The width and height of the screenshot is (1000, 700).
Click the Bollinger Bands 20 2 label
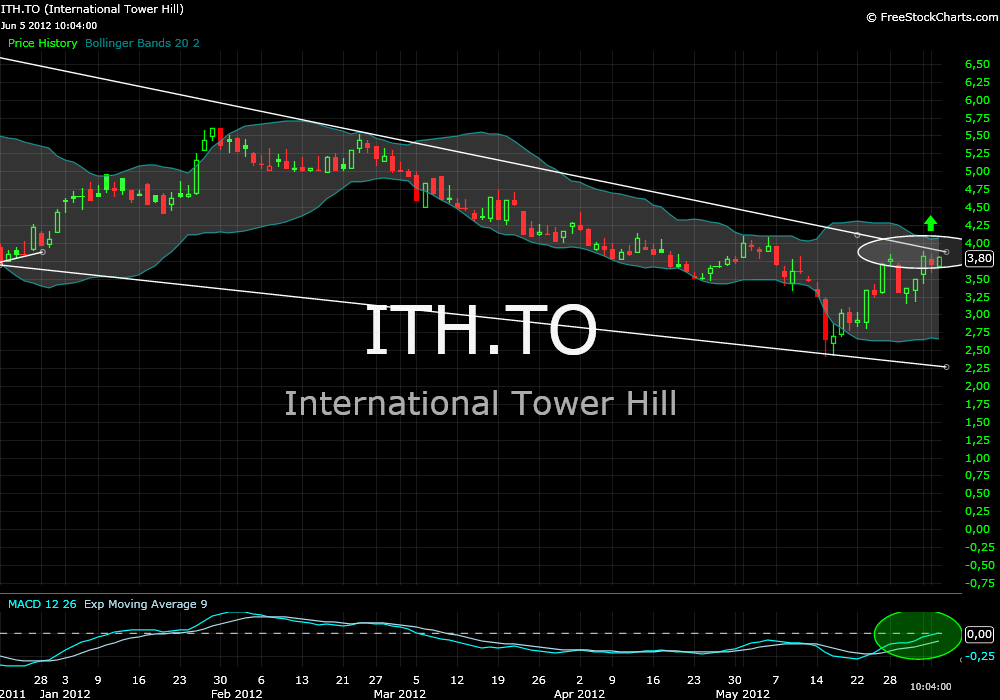[x=142, y=43]
